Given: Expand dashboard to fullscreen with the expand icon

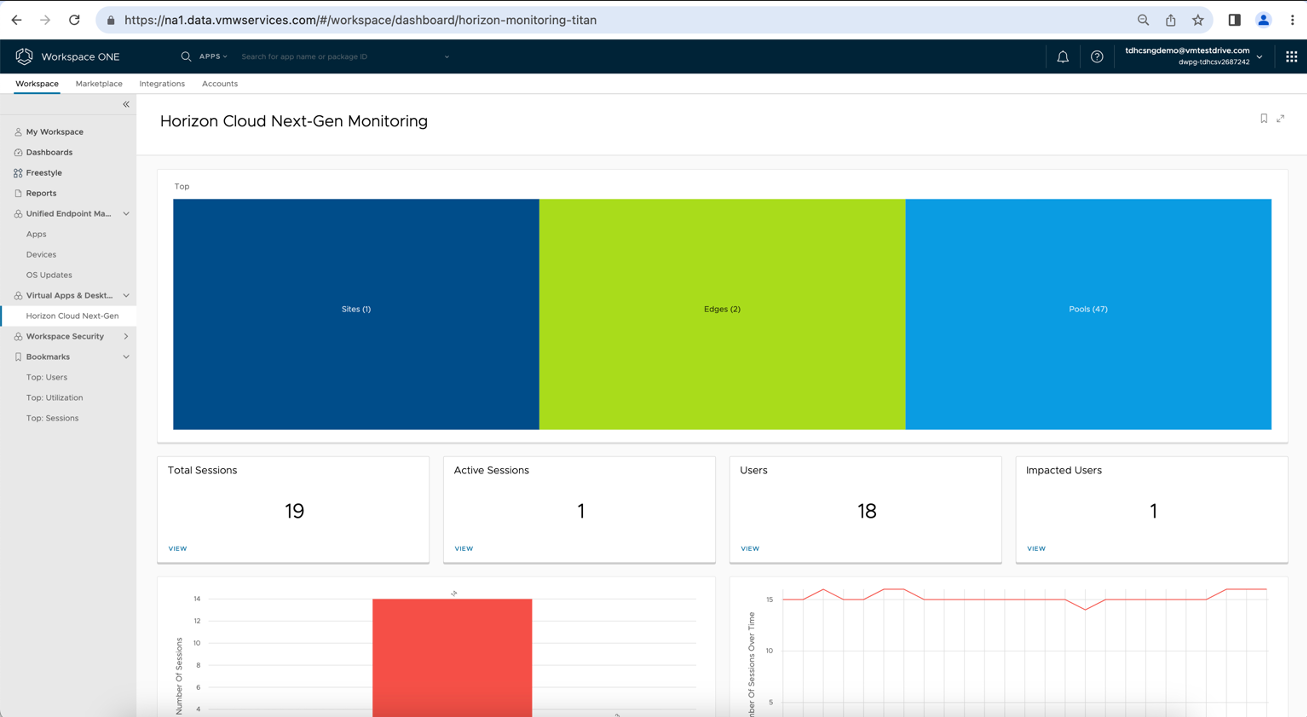Looking at the screenshot, I should coord(1281,118).
